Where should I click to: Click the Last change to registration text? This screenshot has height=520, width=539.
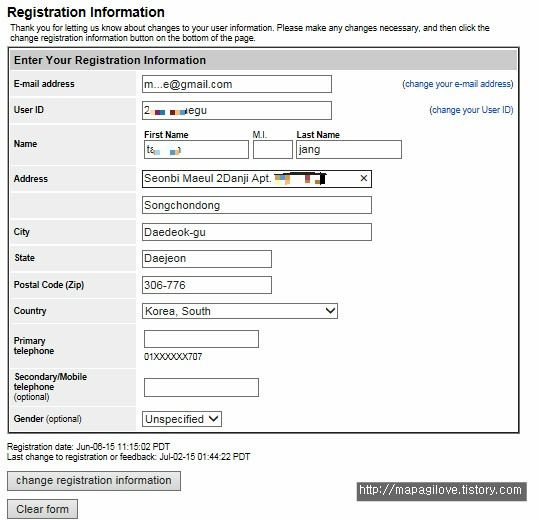129,457
